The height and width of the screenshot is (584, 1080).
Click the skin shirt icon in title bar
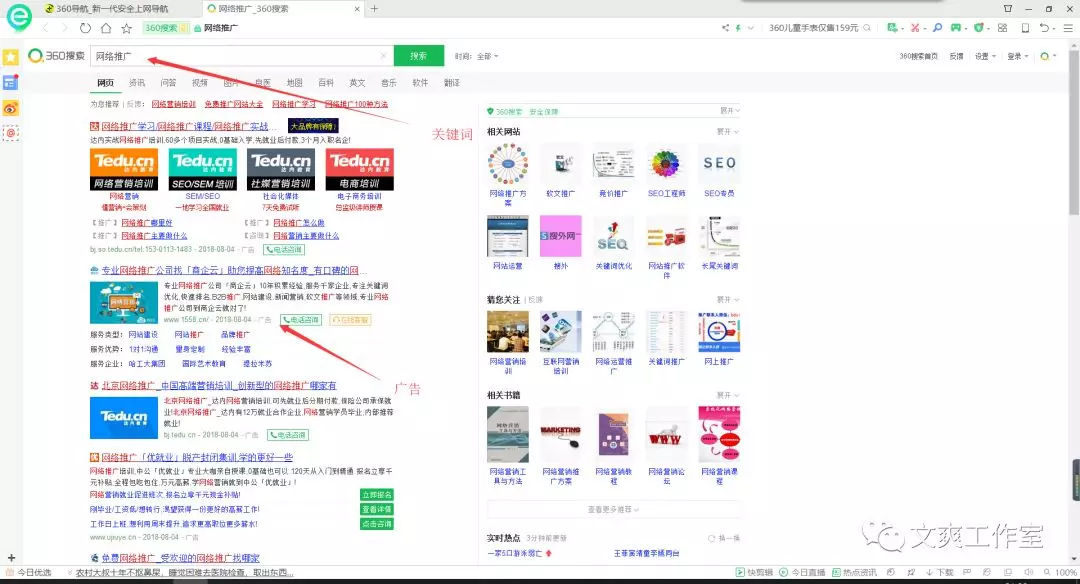pyautogui.click(x=1008, y=8)
